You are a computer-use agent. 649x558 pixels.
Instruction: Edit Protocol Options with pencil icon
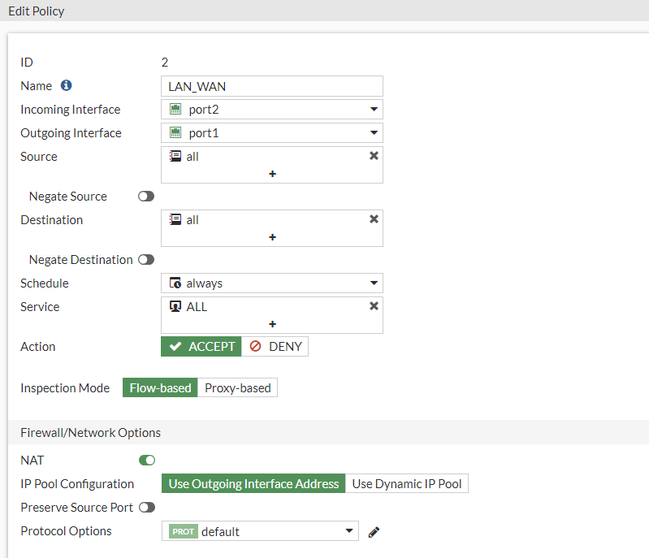coord(374,532)
